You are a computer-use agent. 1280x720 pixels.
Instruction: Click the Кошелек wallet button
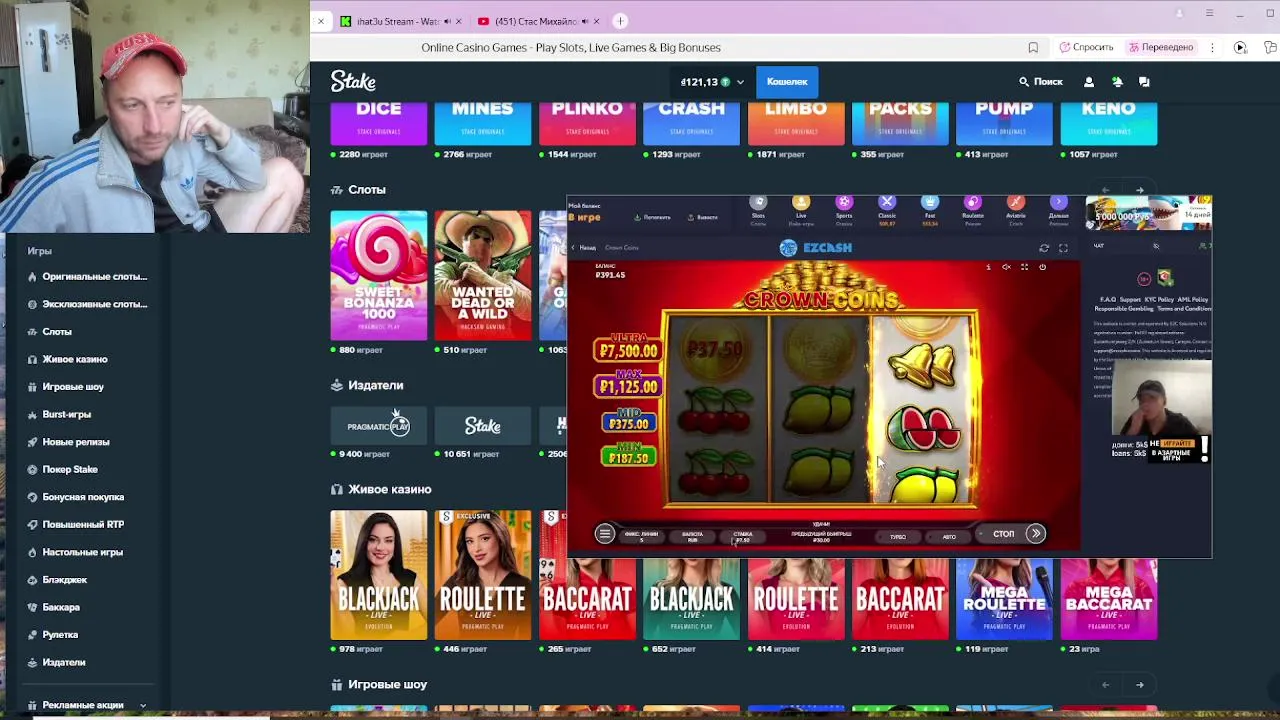[x=787, y=82]
